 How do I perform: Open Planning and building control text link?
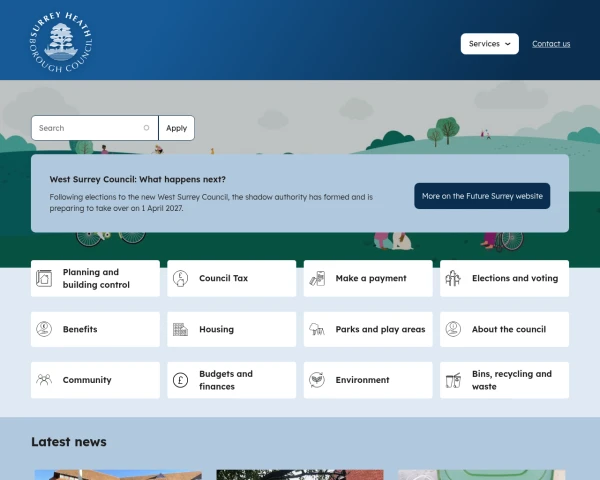click(96, 278)
